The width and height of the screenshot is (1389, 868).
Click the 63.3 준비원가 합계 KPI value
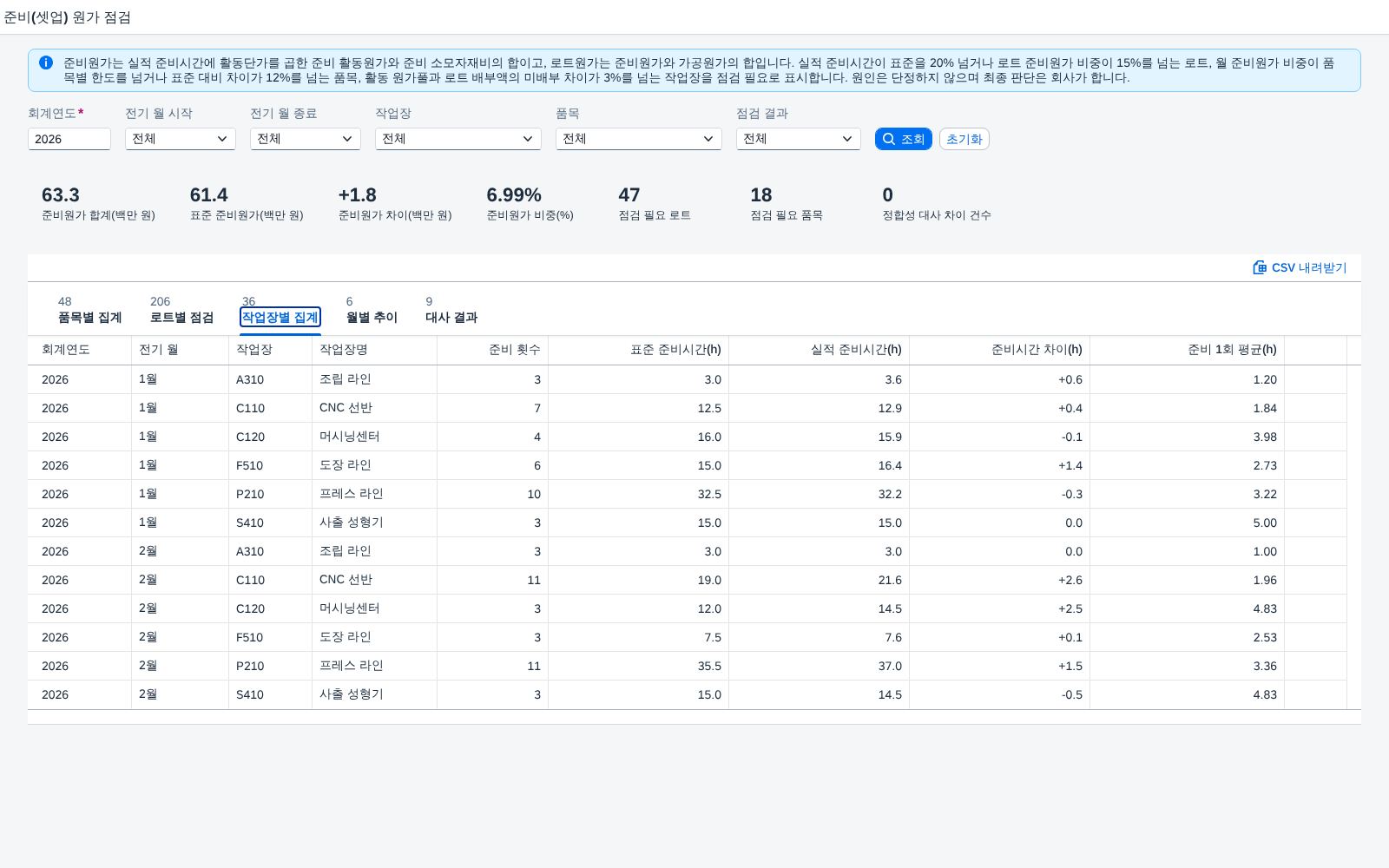[x=61, y=195]
